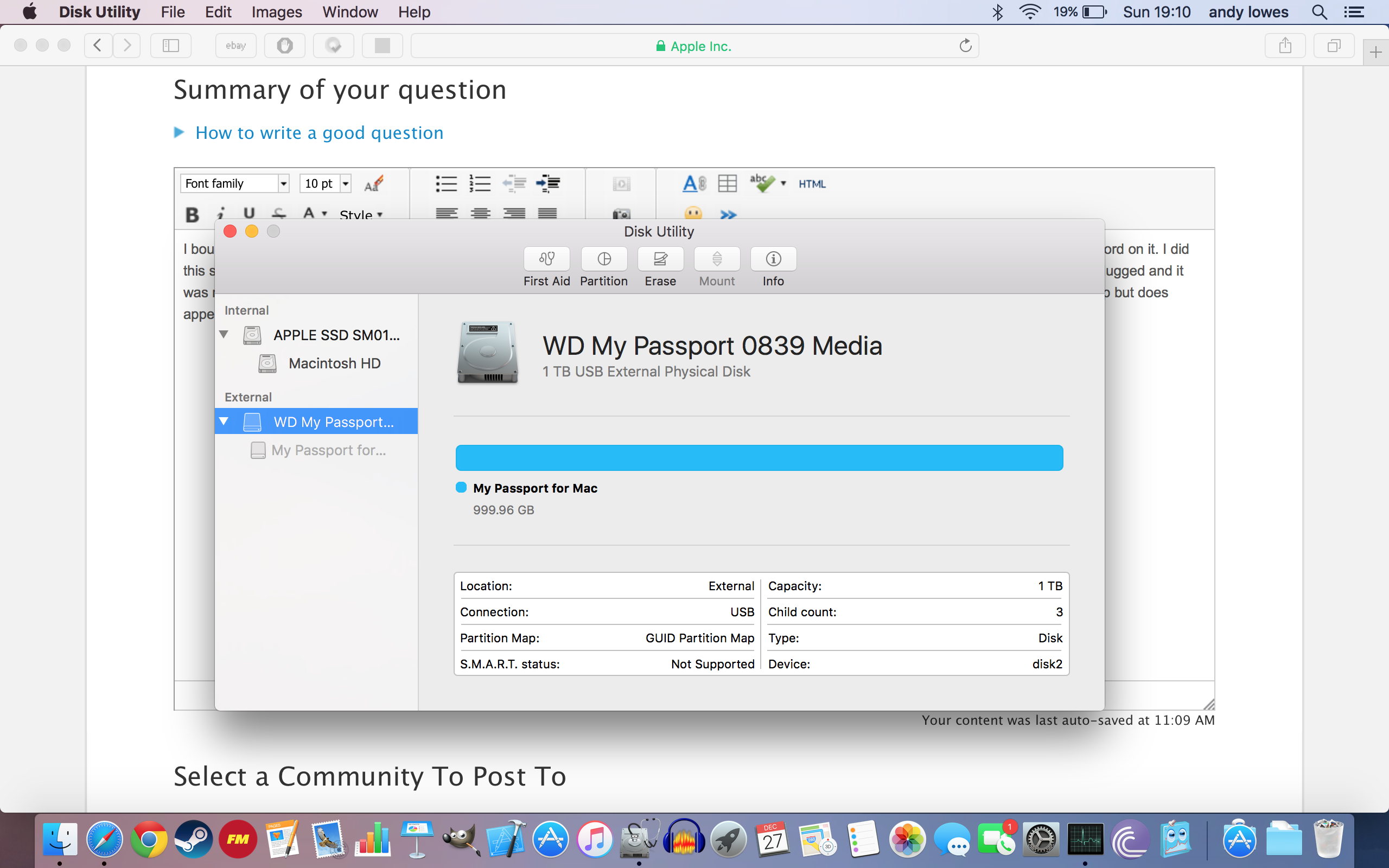This screenshot has width=1389, height=868.
Task: Open the Images menu
Action: pos(277,12)
